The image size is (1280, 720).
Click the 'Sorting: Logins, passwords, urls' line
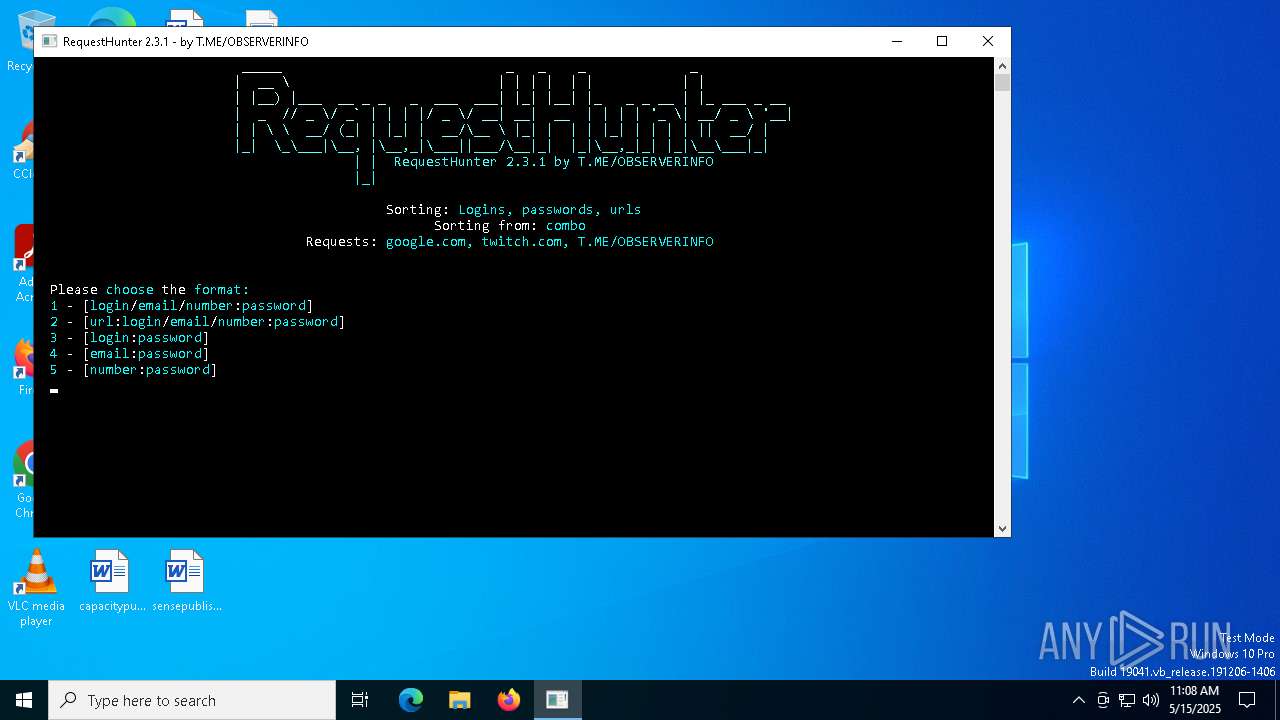[x=513, y=209]
